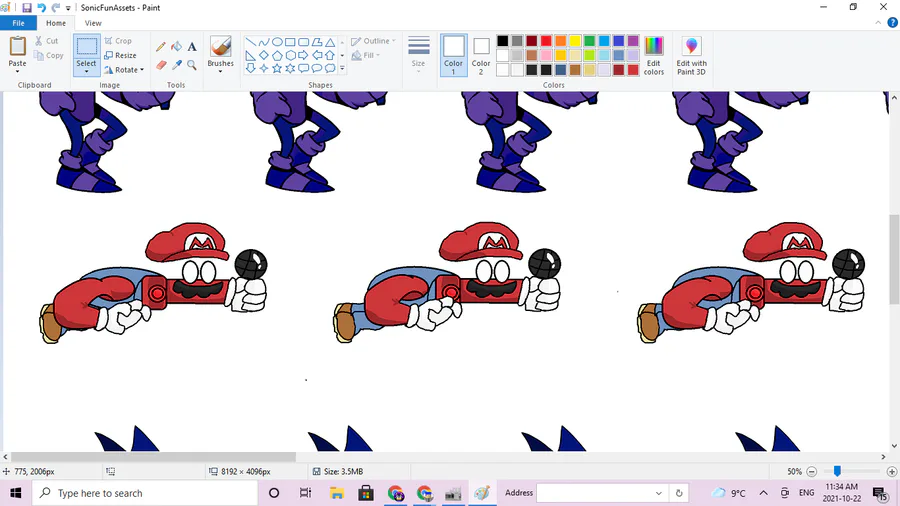This screenshot has width=900, height=506.
Task: Zoom out with minus button
Action: point(812,472)
